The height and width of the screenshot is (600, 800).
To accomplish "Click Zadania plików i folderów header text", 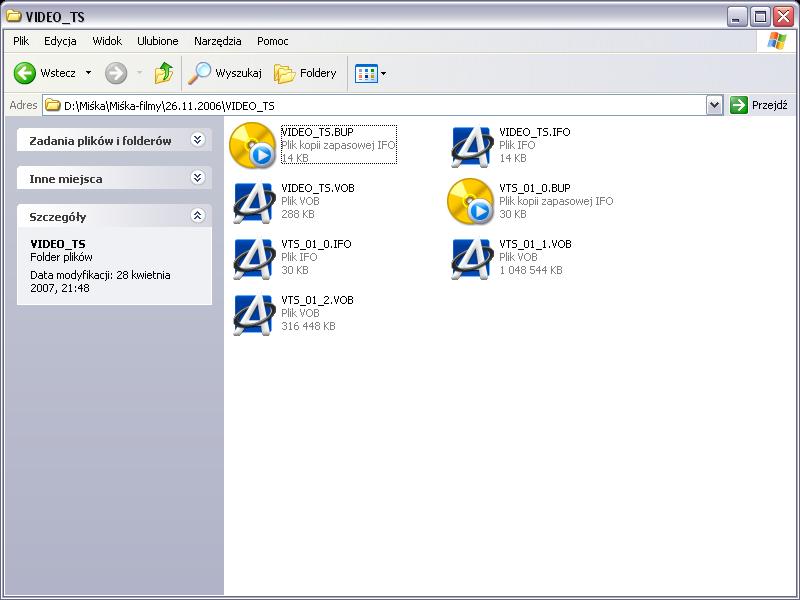I will 101,141.
